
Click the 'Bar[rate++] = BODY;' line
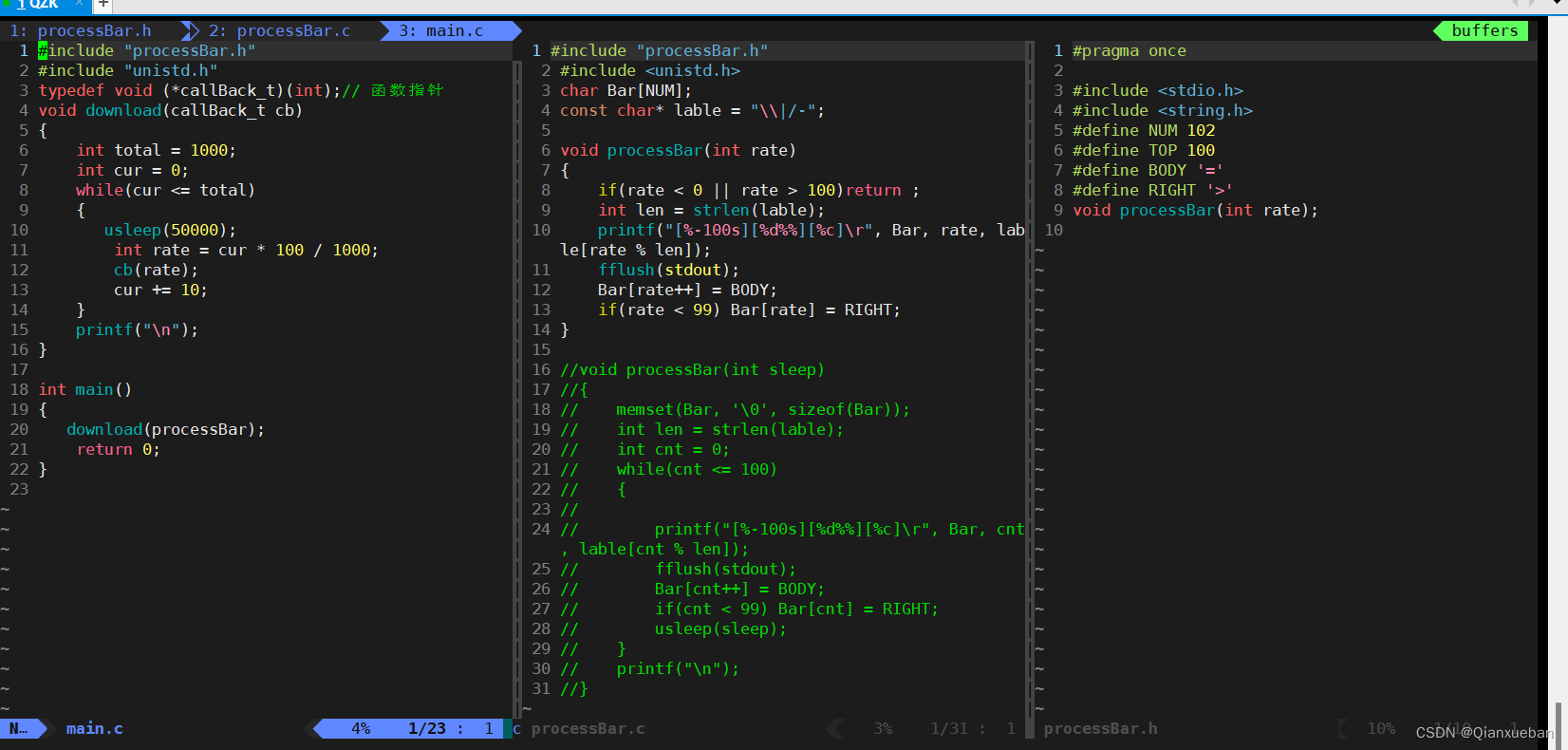coord(688,290)
